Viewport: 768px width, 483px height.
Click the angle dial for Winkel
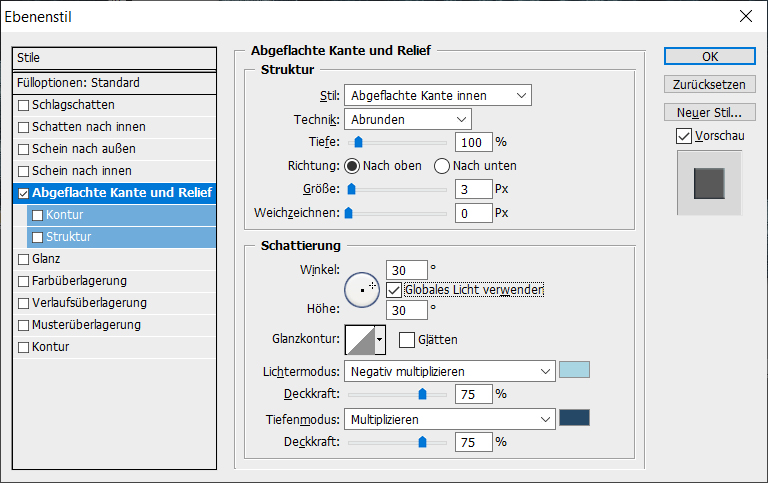click(362, 290)
